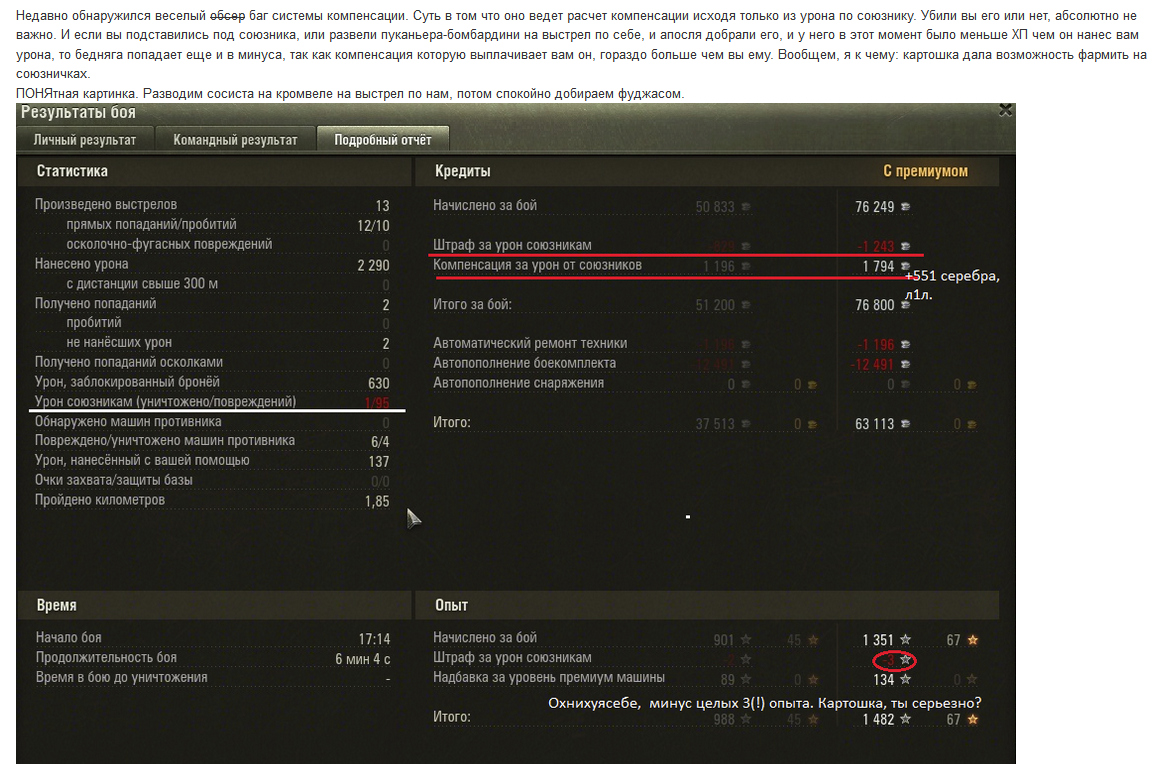Image resolution: width=1155 pixels, height=764 pixels.
Task: Click the Продолжительность боя label
Action: click(106, 657)
